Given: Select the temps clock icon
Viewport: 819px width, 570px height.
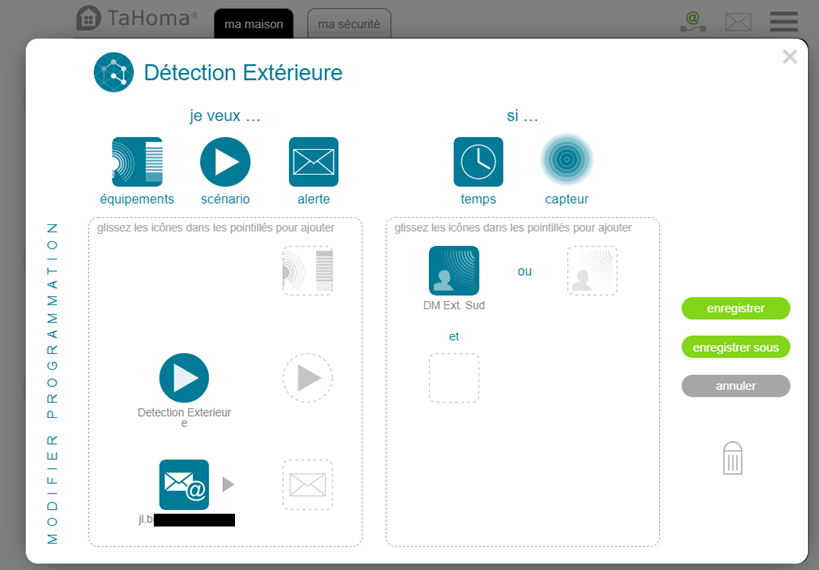Looking at the screenshot, I should point(478,162).
